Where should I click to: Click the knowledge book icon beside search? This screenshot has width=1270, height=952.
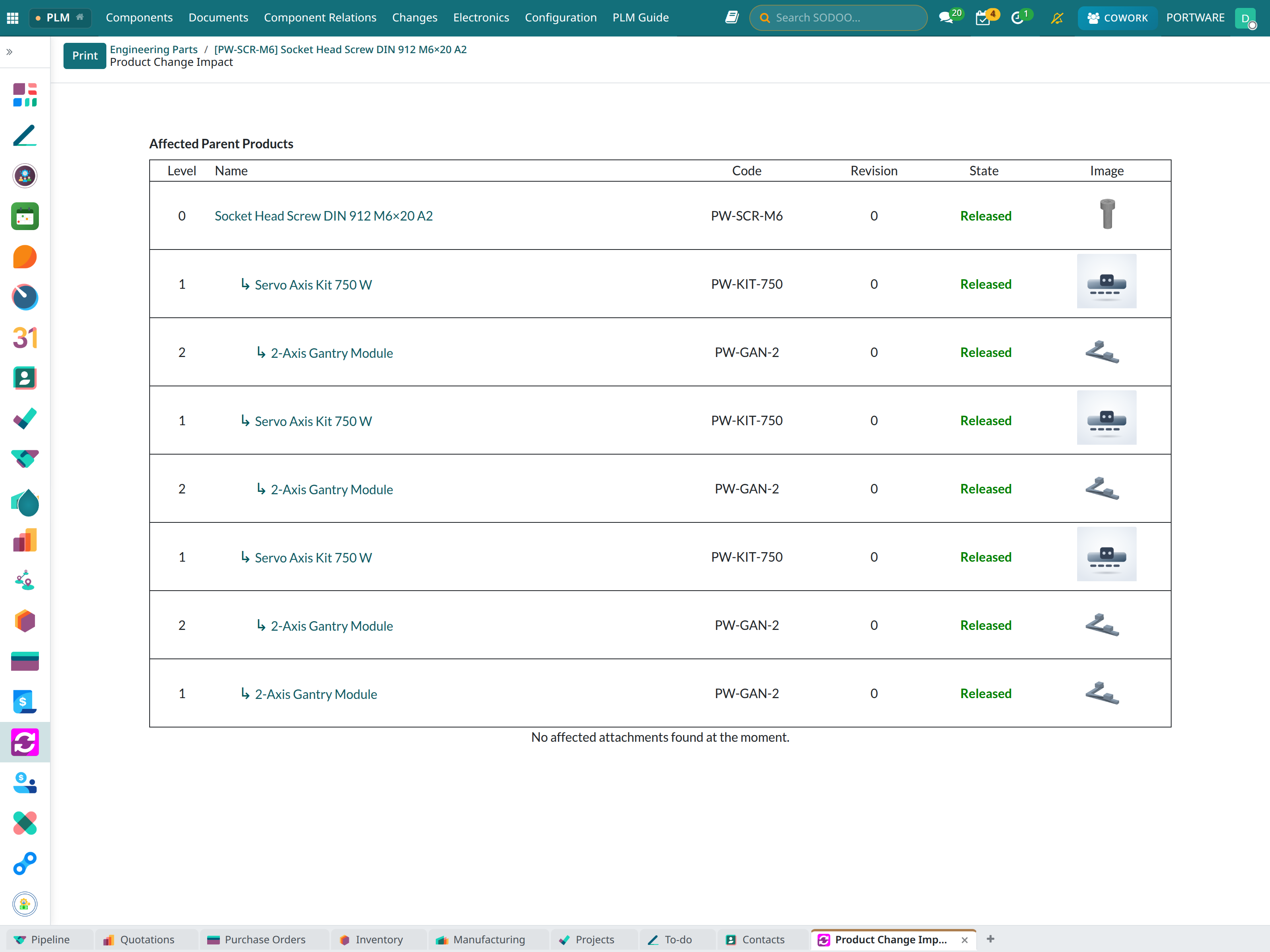731,17
